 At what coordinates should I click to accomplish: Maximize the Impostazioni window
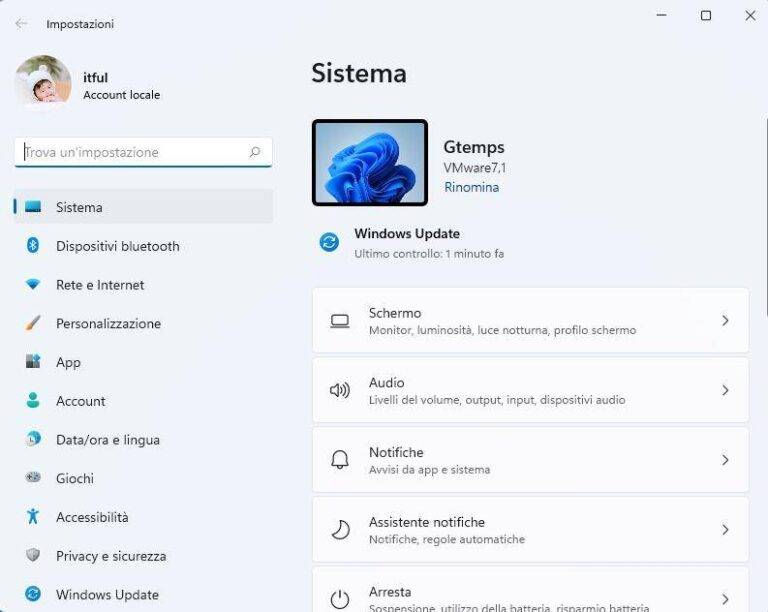point(706,16)
